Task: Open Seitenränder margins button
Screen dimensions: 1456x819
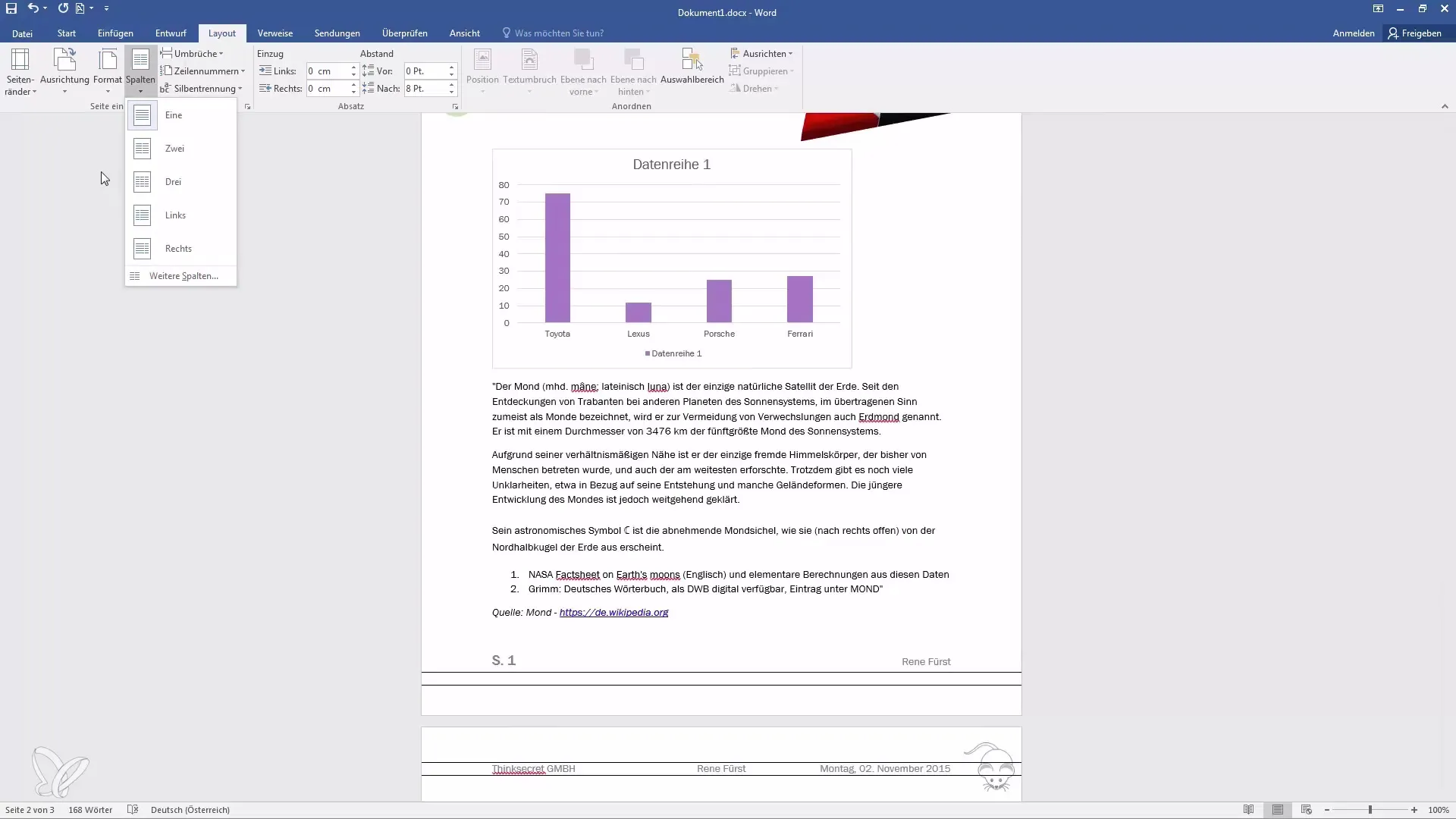Action: [20, 72]
